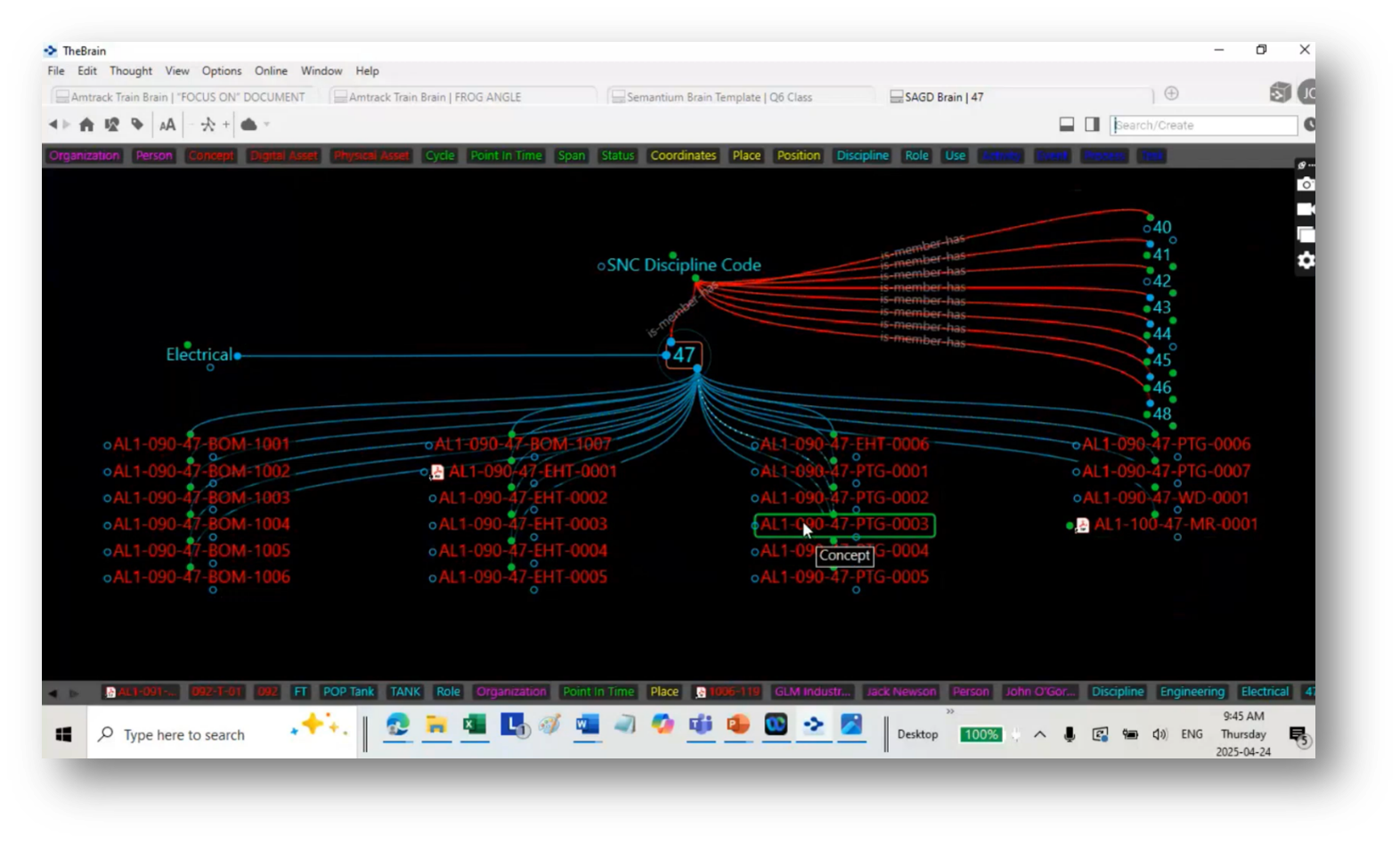Toggle the bottom panel layout icon
The image size is (1400, 843).
point(1066,125)
